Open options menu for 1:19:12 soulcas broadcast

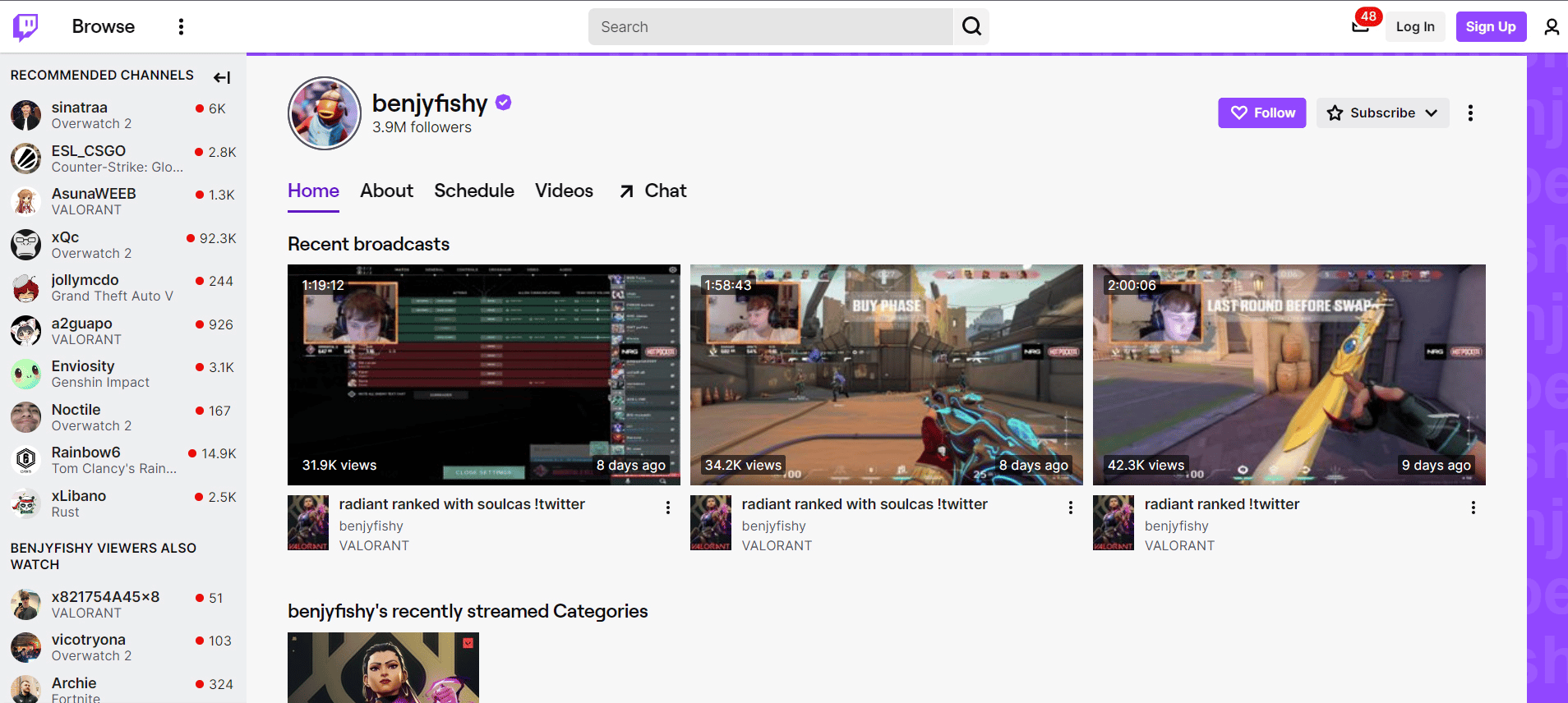click(668, 508)
